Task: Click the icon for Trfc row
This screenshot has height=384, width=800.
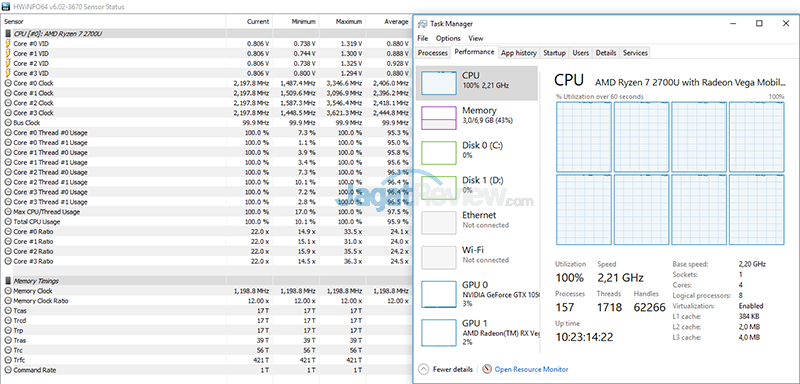Action: [x=8, y=360]
